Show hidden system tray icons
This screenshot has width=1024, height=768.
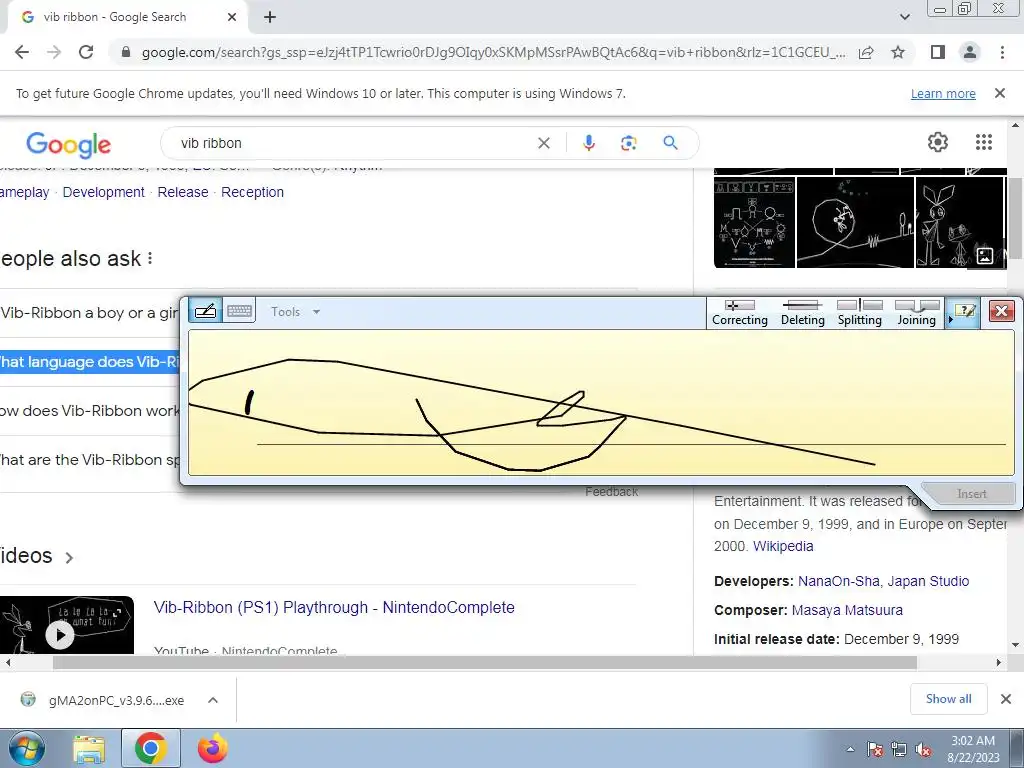[x=850, y=750]
